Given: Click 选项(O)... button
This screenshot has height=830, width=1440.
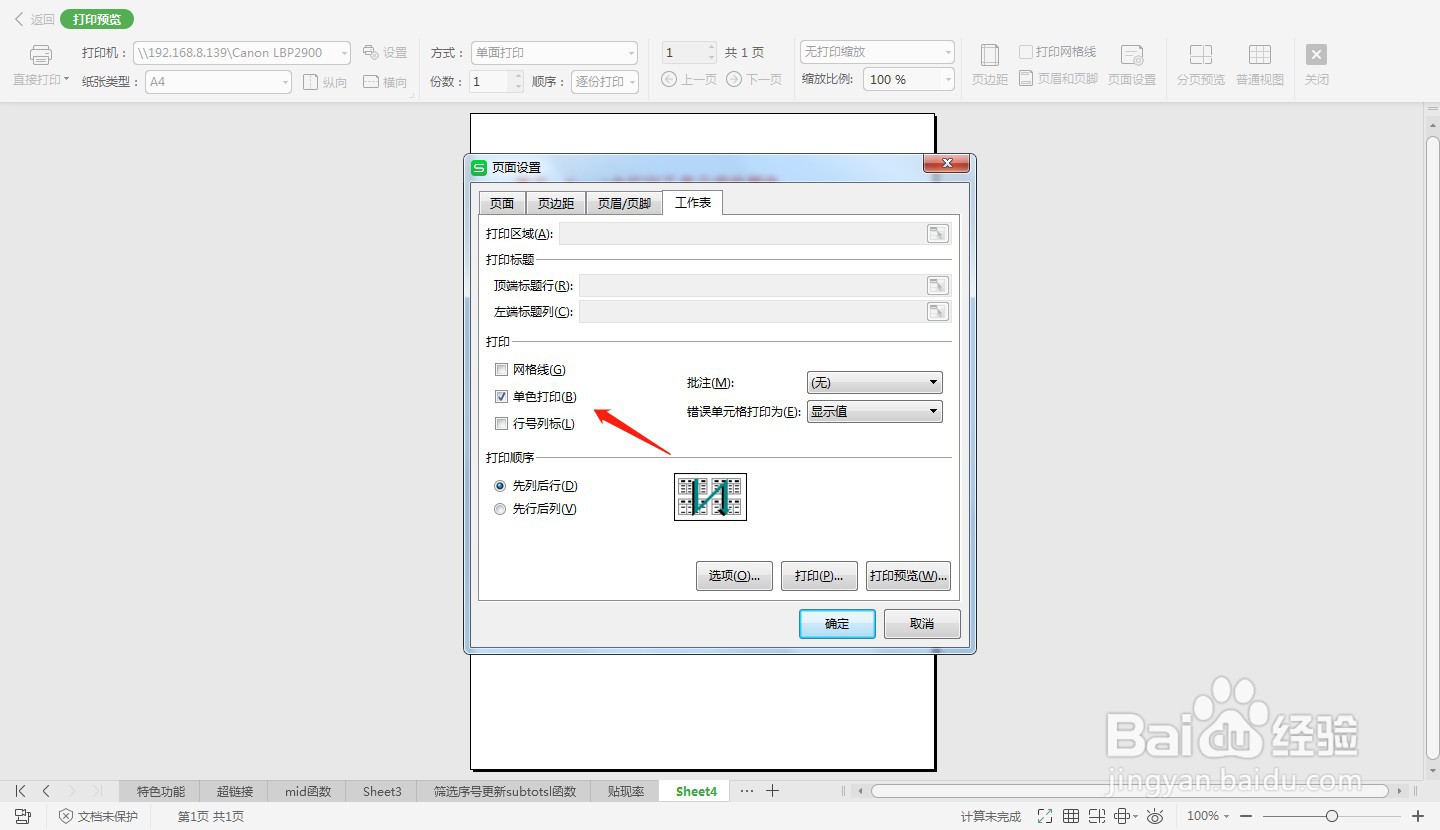Looking at the screenshot, I should click(734, 576).
